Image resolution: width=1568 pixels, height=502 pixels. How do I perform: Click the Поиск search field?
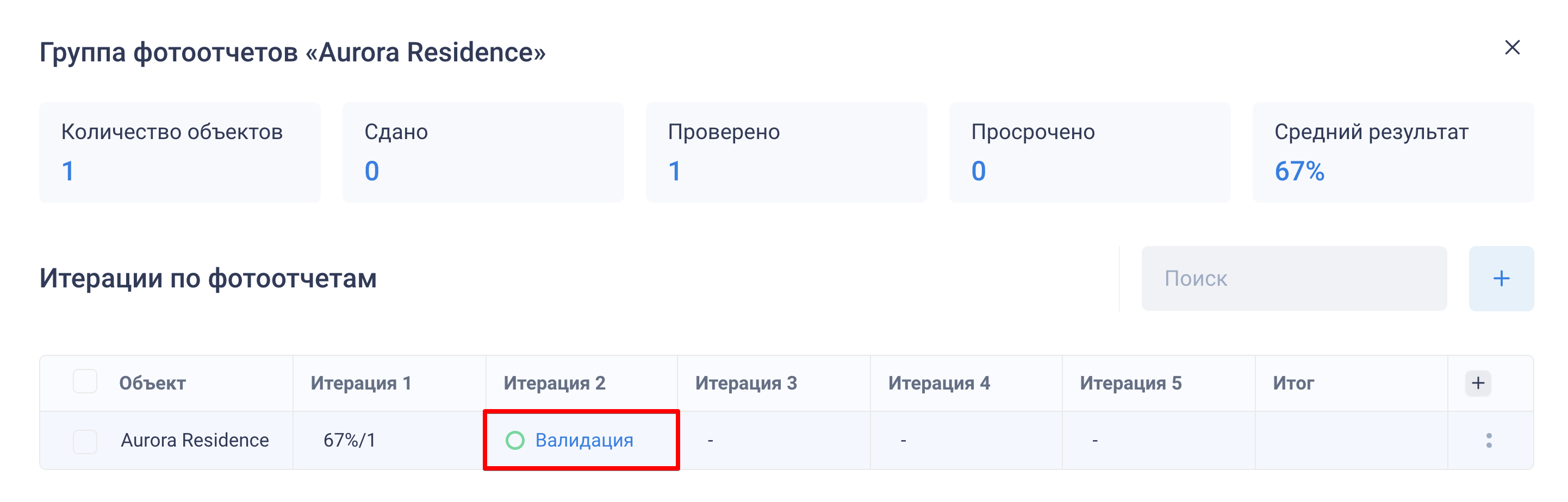[1293, 279]
